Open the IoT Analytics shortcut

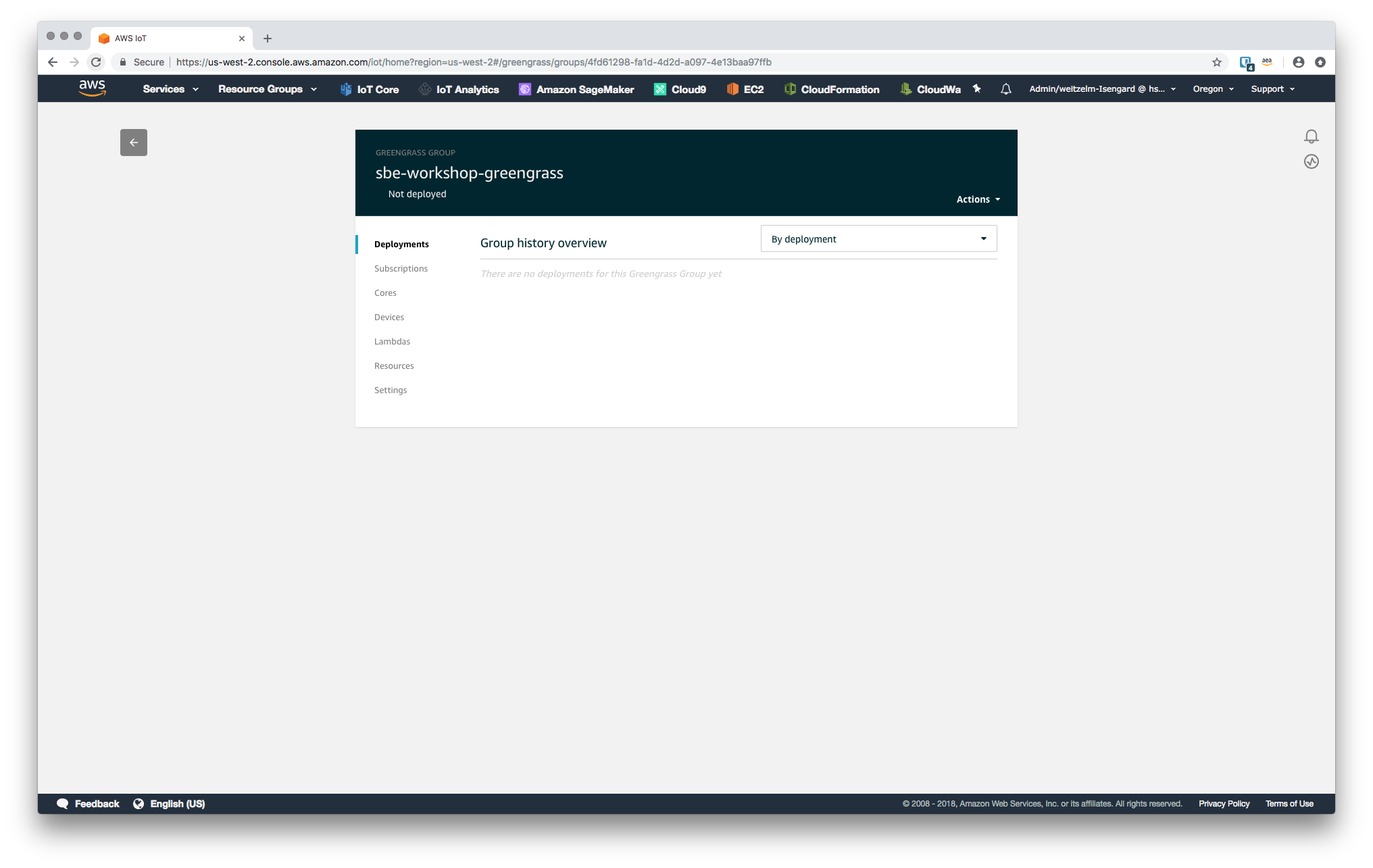[459, 89]
